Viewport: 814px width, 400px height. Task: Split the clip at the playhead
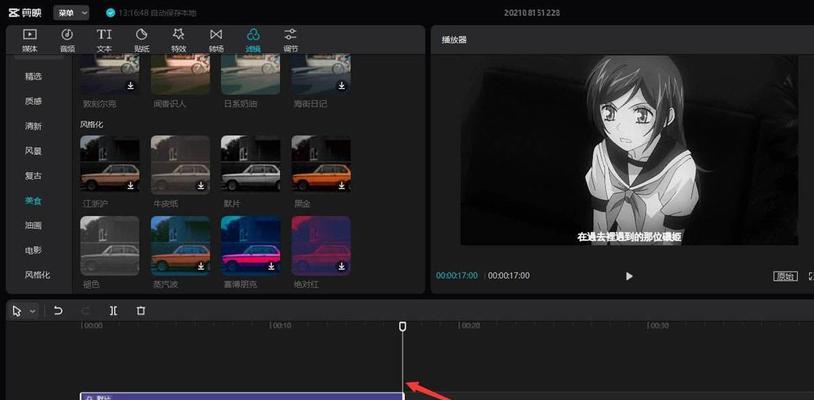pyautogui.click(x=113, y=311)
